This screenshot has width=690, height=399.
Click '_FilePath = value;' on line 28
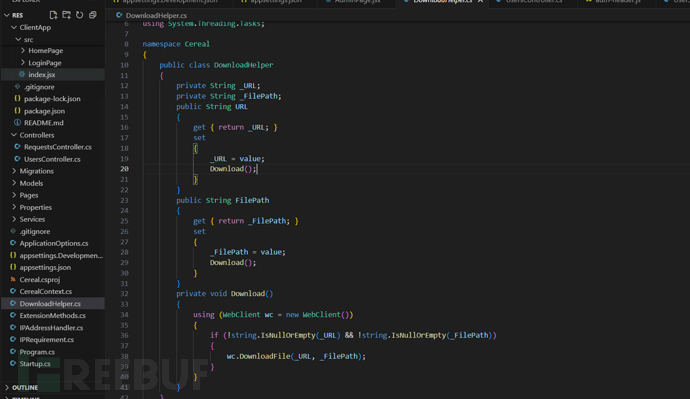point(248,252)
